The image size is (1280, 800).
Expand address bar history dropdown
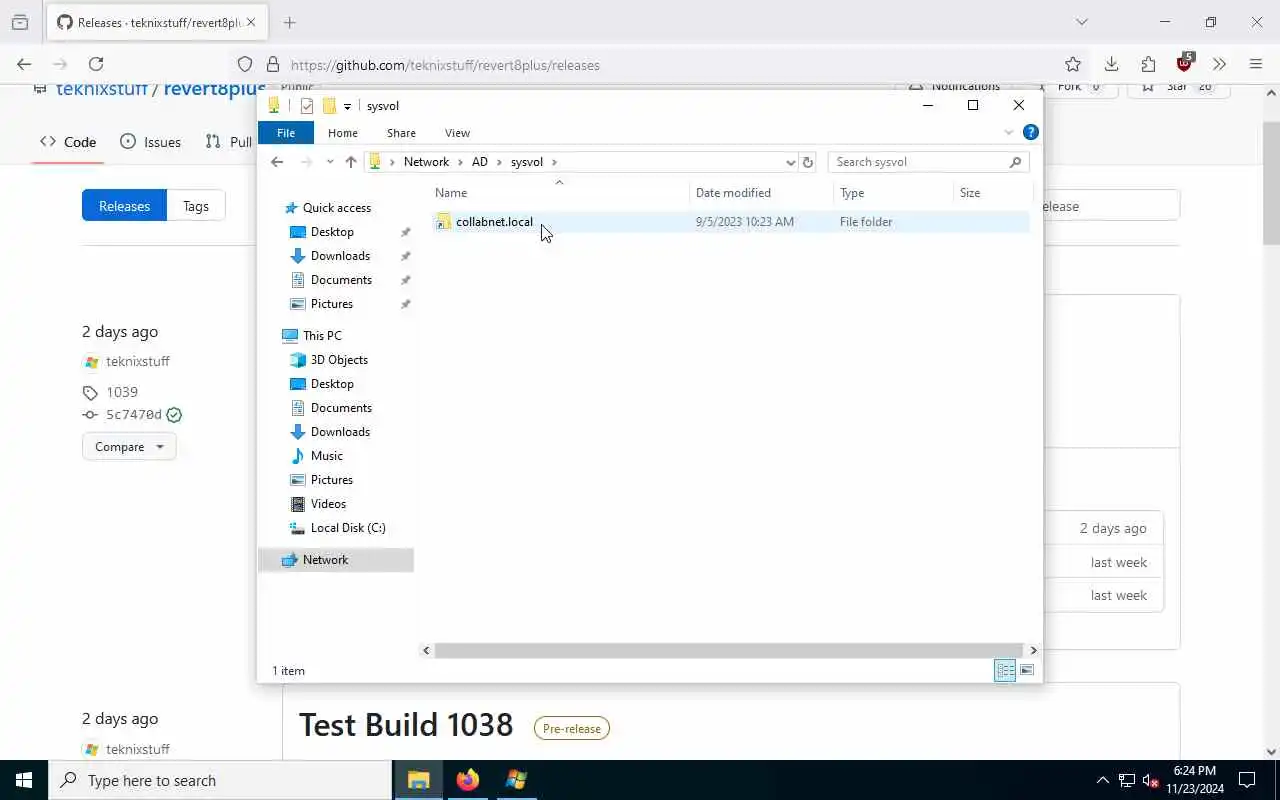click(x=790, y=162)
